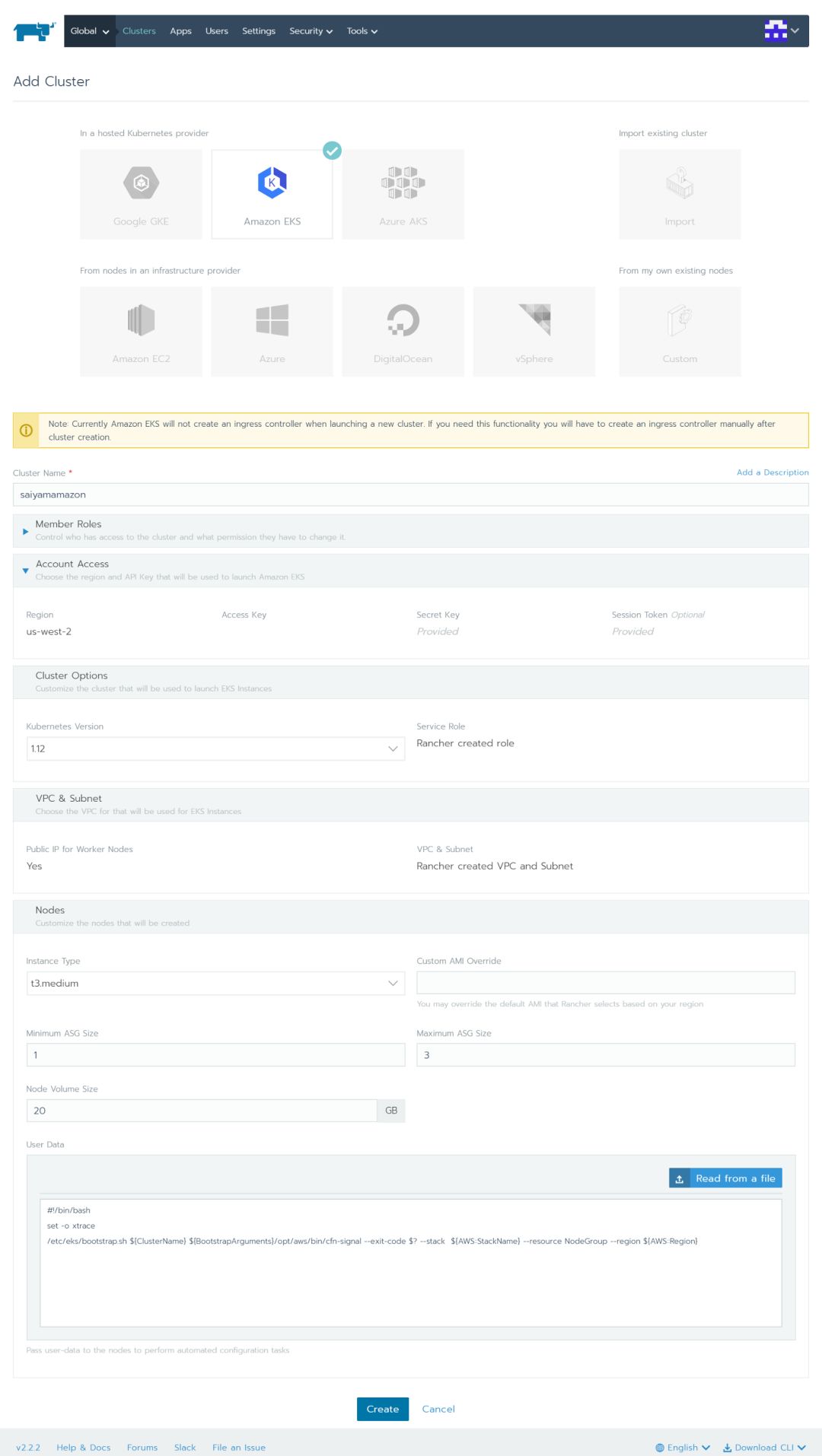Viewport: 822px width, 1456px height.
Task: Click the Cancel link
Action: 438,1409
